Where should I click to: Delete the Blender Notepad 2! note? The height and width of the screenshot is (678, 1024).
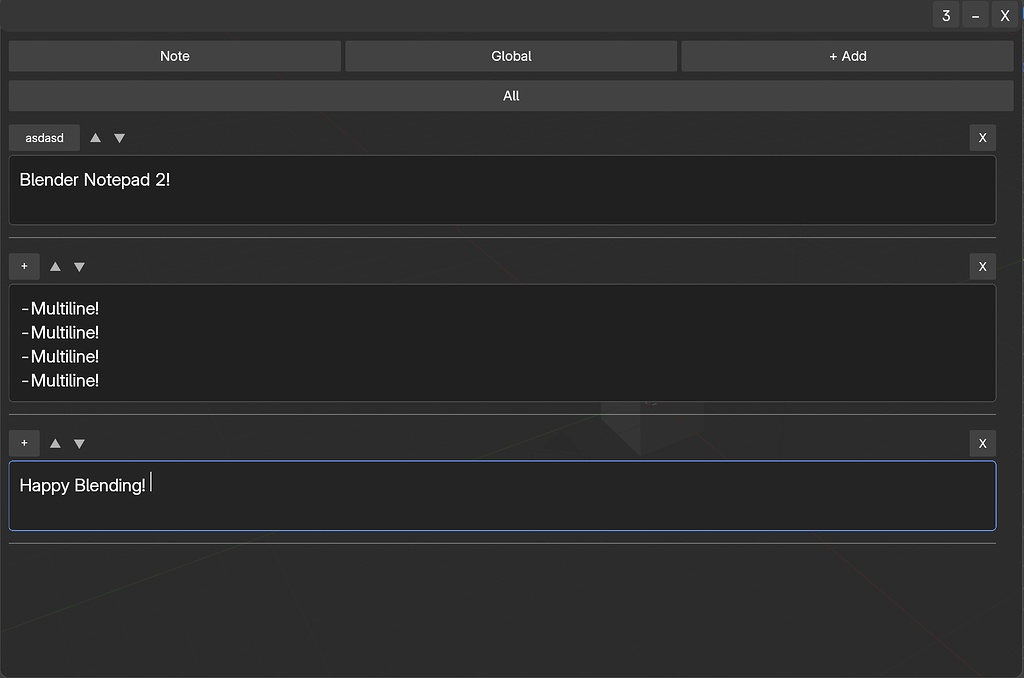(982, 138)
